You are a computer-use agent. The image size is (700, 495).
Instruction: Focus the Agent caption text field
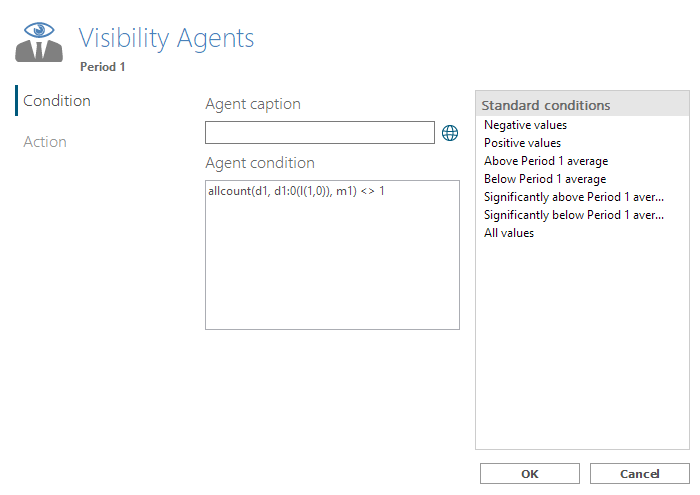tap(320, 133)
